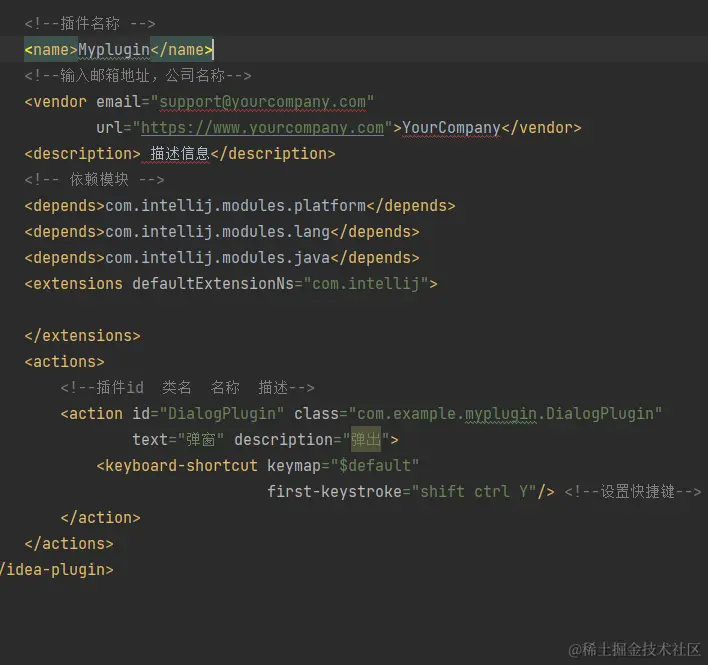The image size is (708, 665).
Task: Click the 插件id 类名 名称 描述 comment
Action: (187, 388)
